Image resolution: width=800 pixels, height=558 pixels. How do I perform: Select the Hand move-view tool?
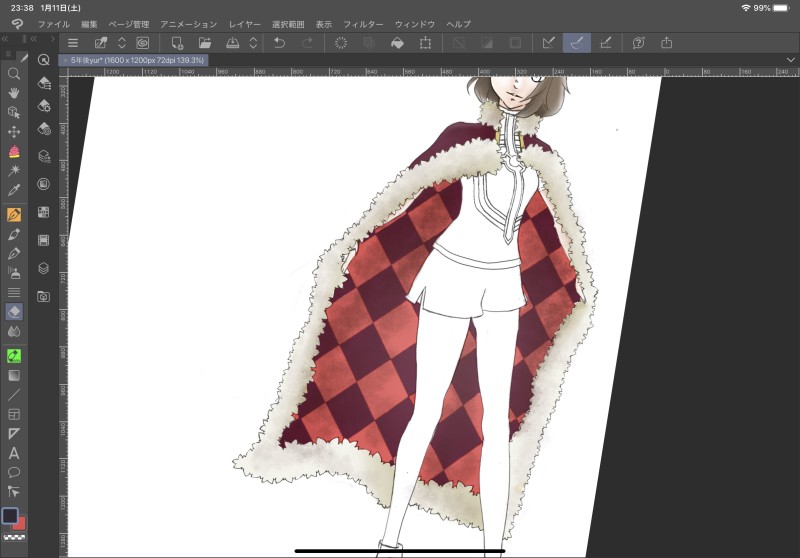[14, 92]
